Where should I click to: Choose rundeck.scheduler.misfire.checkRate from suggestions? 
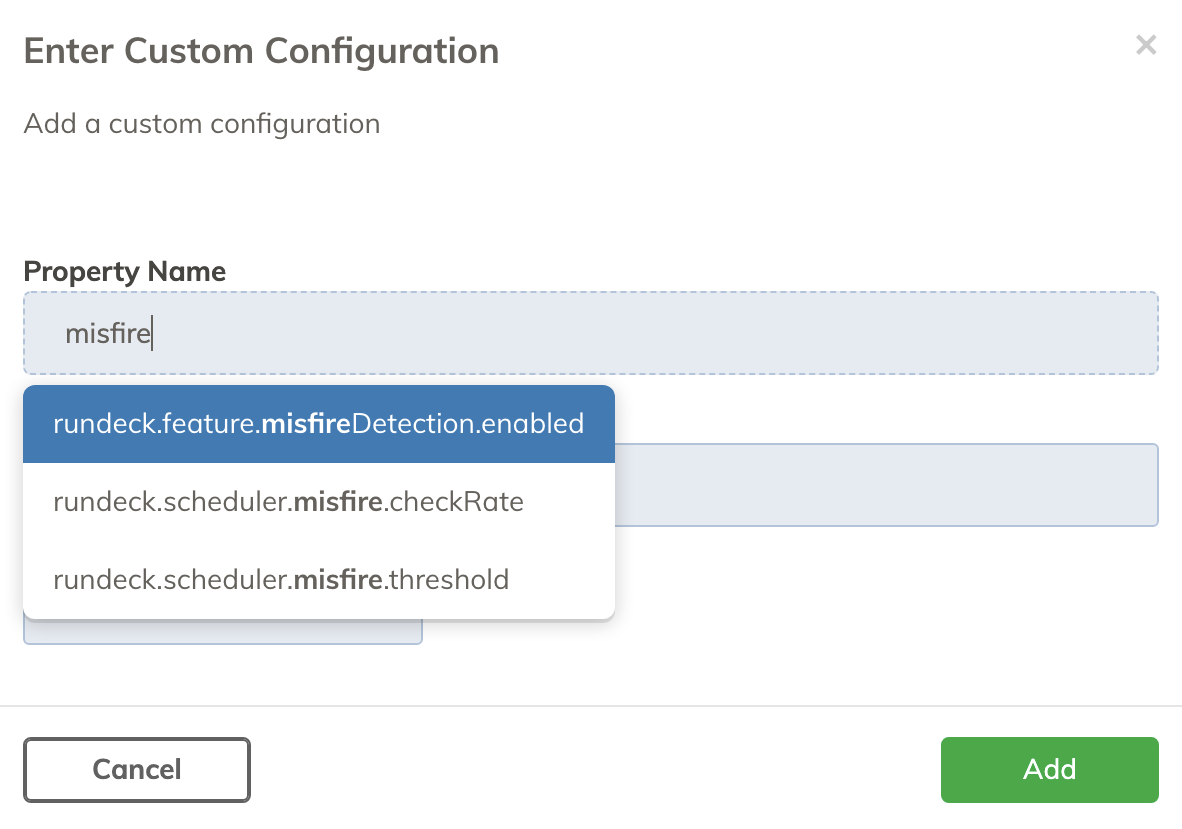288,501
